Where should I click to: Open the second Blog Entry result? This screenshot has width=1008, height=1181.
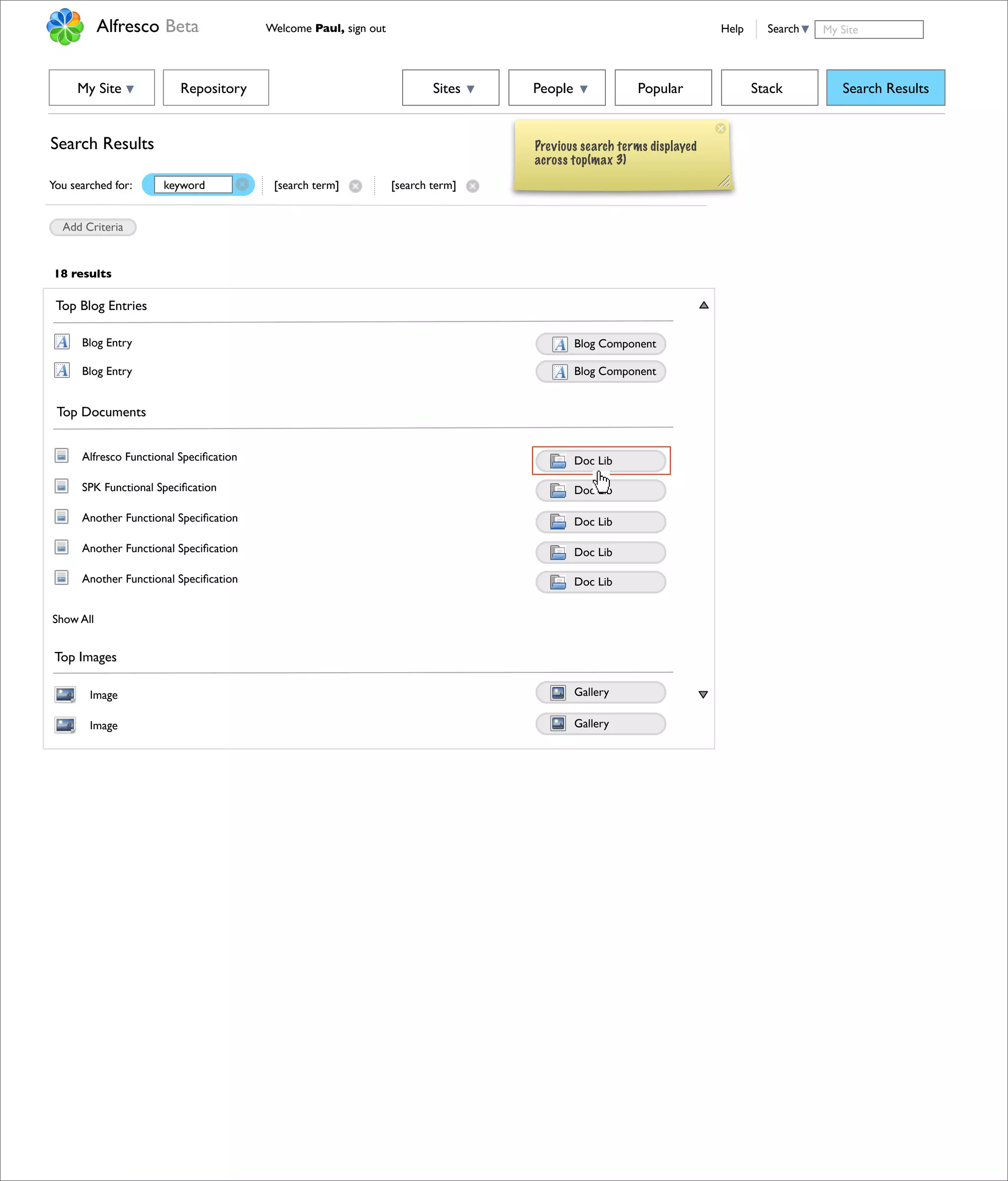click(107, 371)
